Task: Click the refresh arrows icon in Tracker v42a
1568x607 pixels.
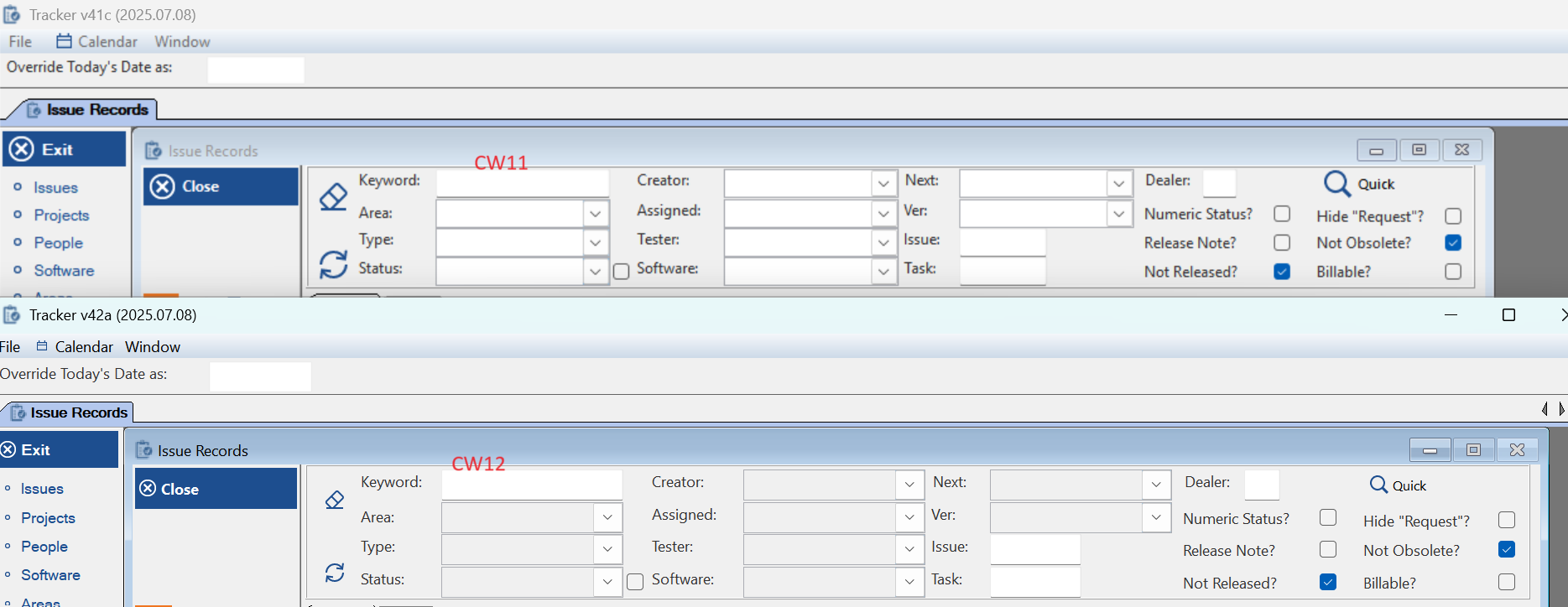Action: click(x=335, y=573)
